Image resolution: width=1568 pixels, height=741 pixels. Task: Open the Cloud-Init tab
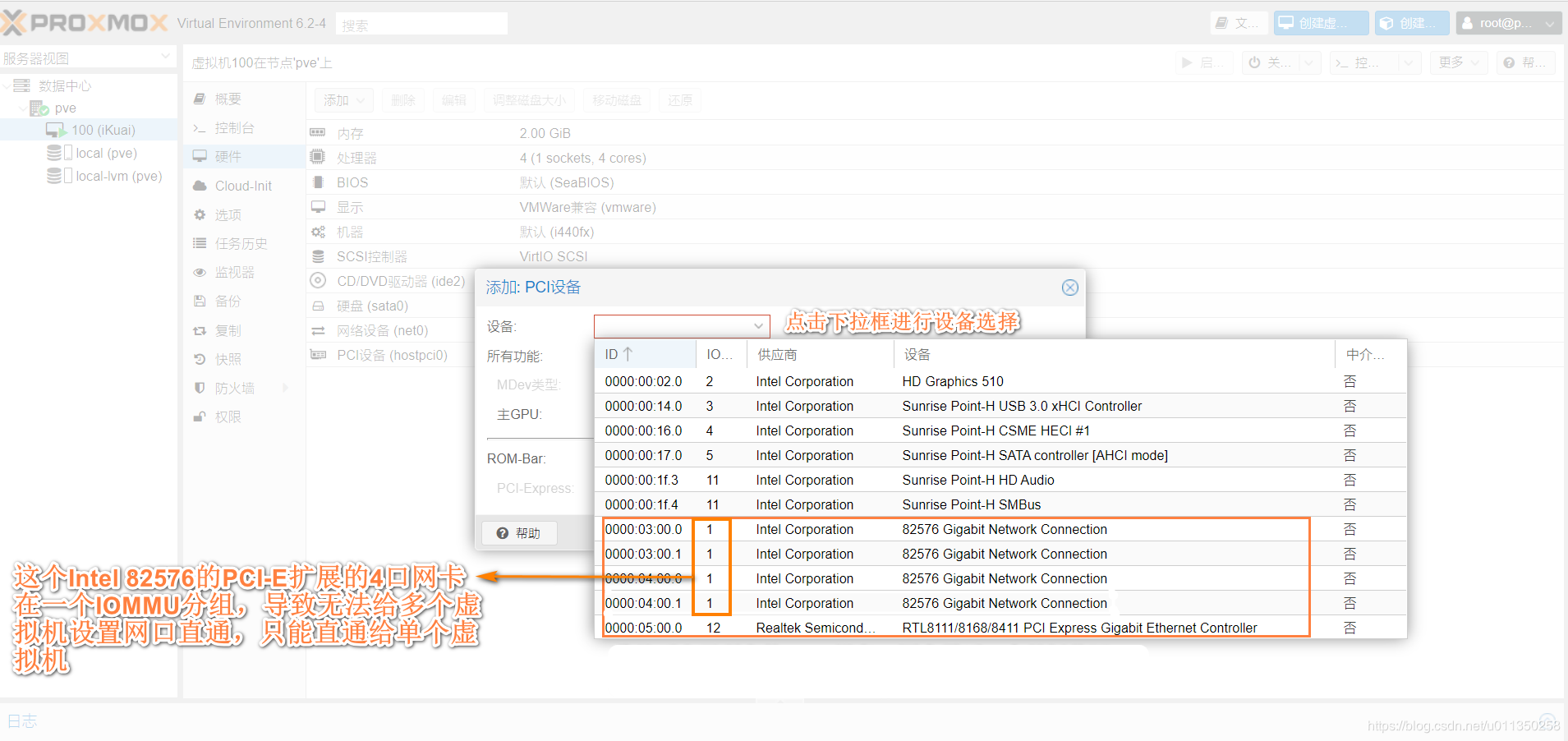243,186
